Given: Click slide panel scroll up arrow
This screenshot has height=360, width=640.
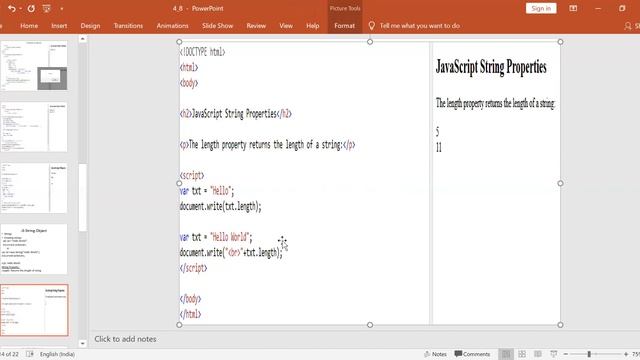Looking at the screenshot, I should (x=82, y=39).
